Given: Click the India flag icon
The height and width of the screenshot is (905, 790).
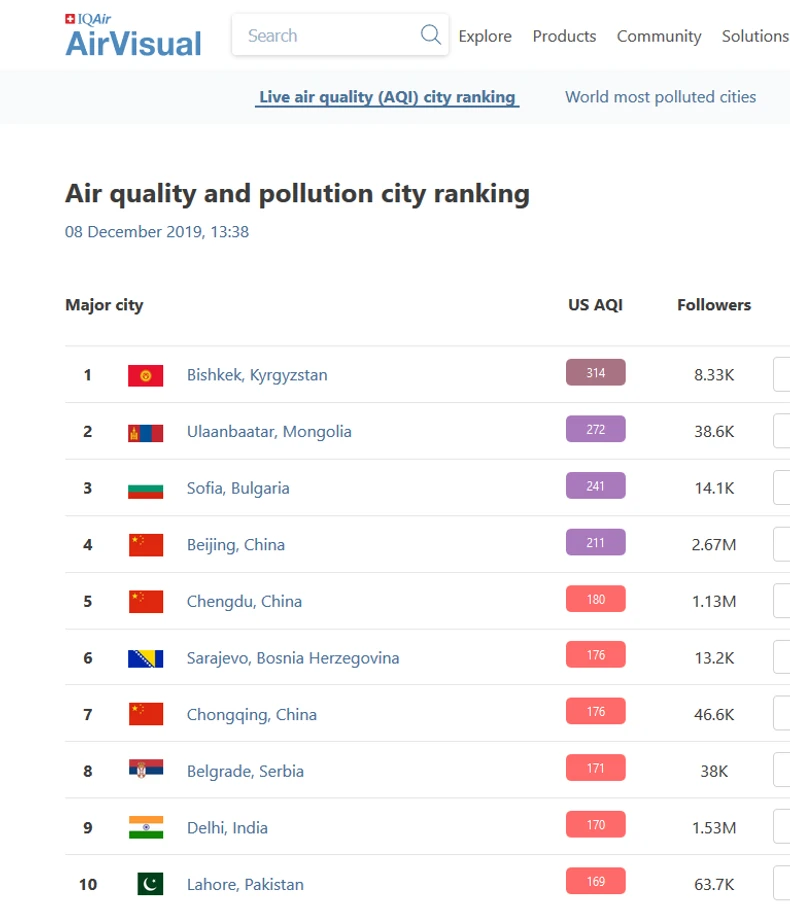Looking at the screenshot, I should (x=146, y=828).
